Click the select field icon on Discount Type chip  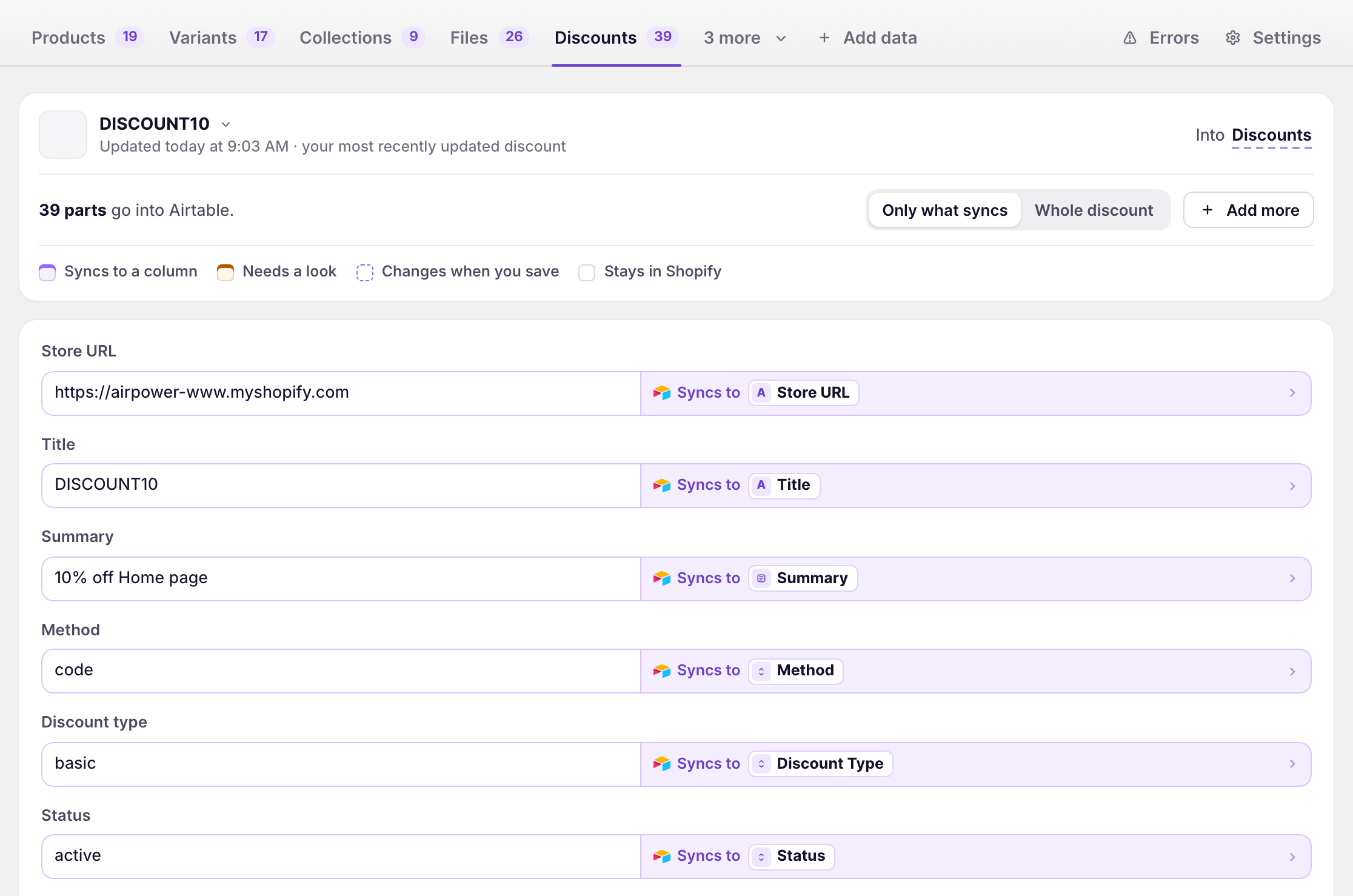(761, 764)
